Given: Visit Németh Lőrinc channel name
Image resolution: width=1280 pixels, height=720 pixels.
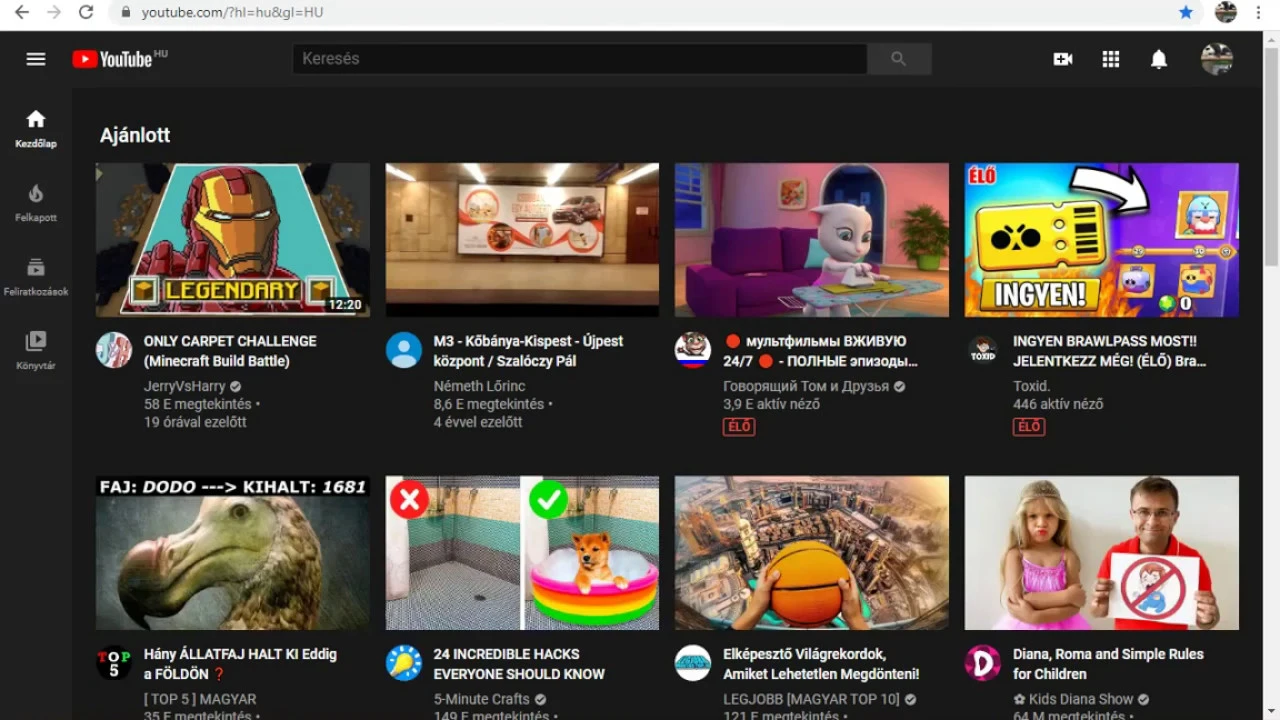Looking at the screenshot, I should click(479, 386).
